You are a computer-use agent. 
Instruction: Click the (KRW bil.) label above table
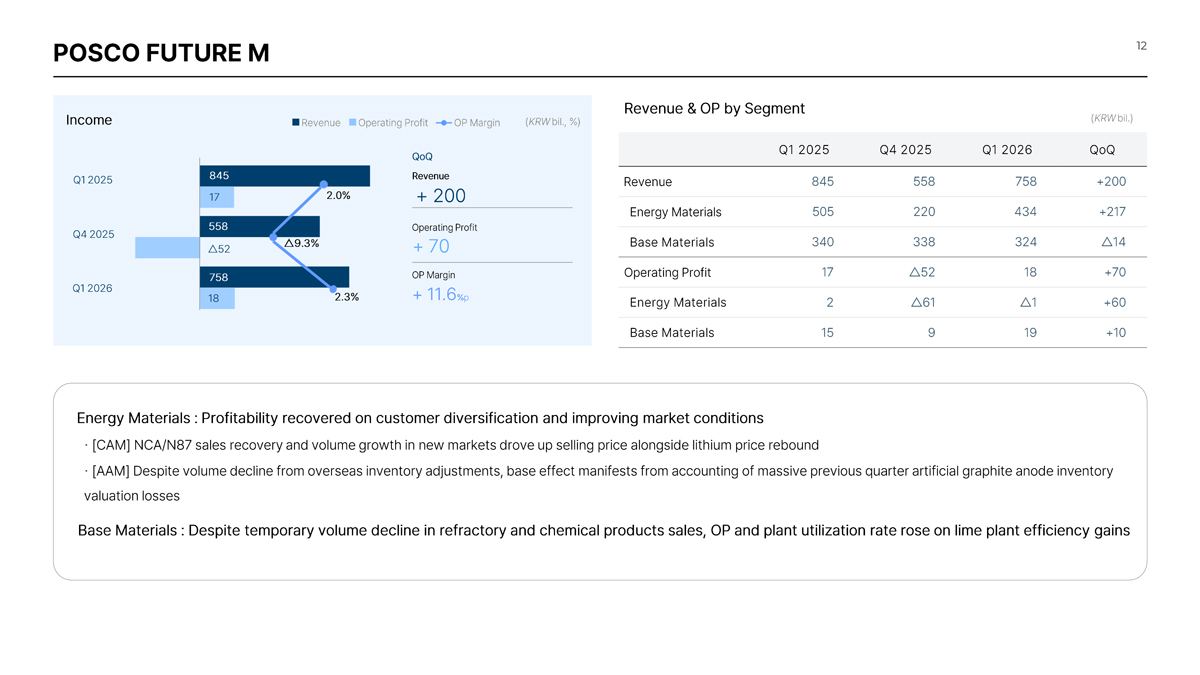pyautogui.click(x=1113, y=118)
